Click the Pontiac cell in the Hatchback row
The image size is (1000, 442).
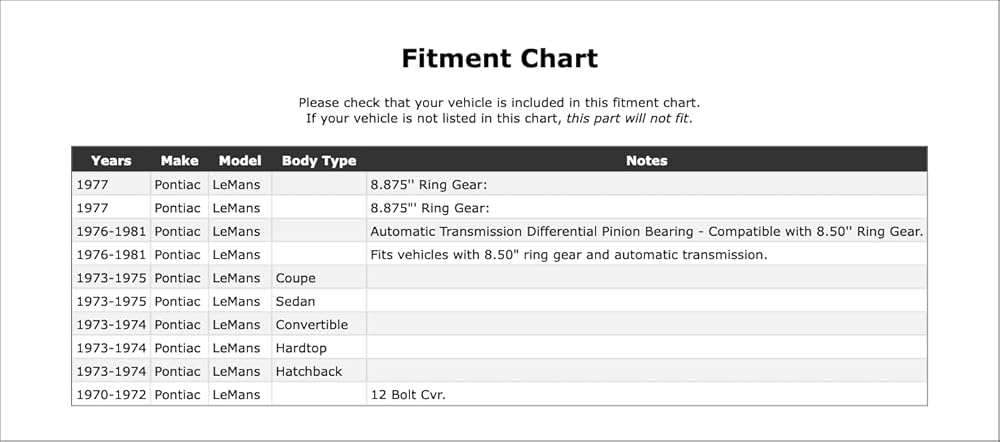[179, 371]
